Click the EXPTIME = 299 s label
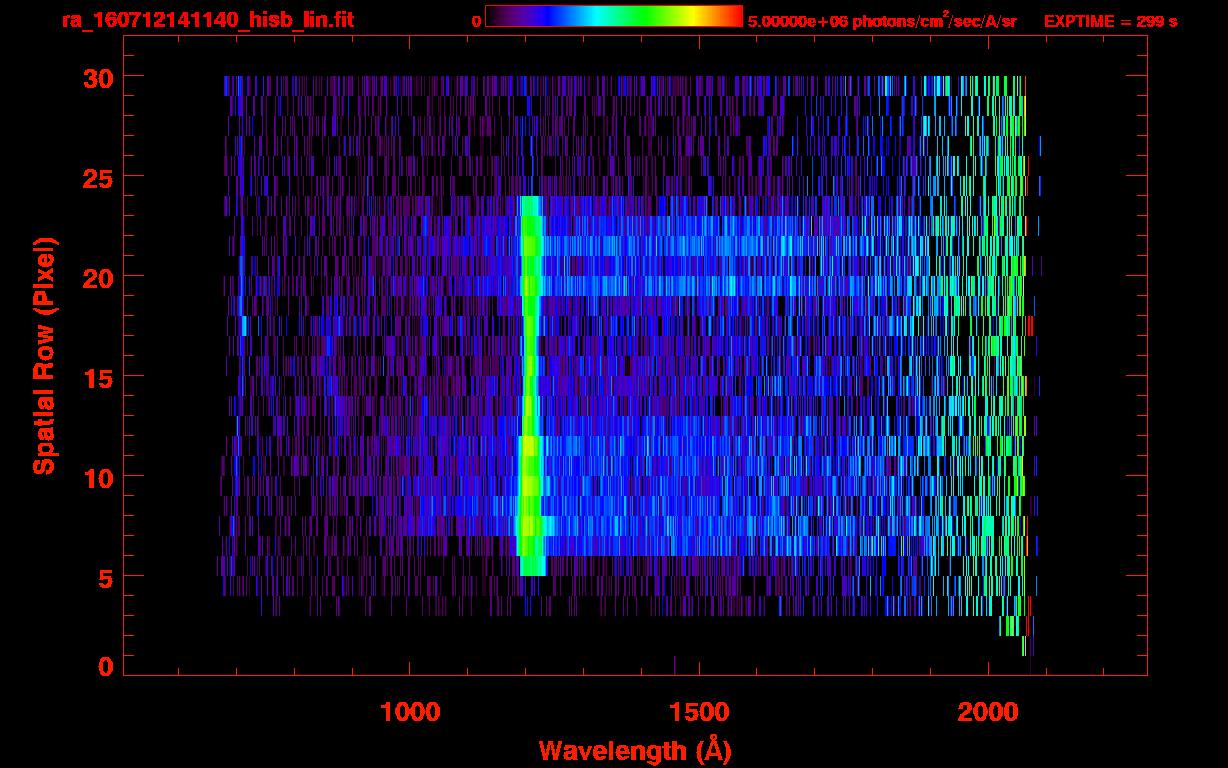Viewport: 1228px width, 768px height. coord(1110,21)
